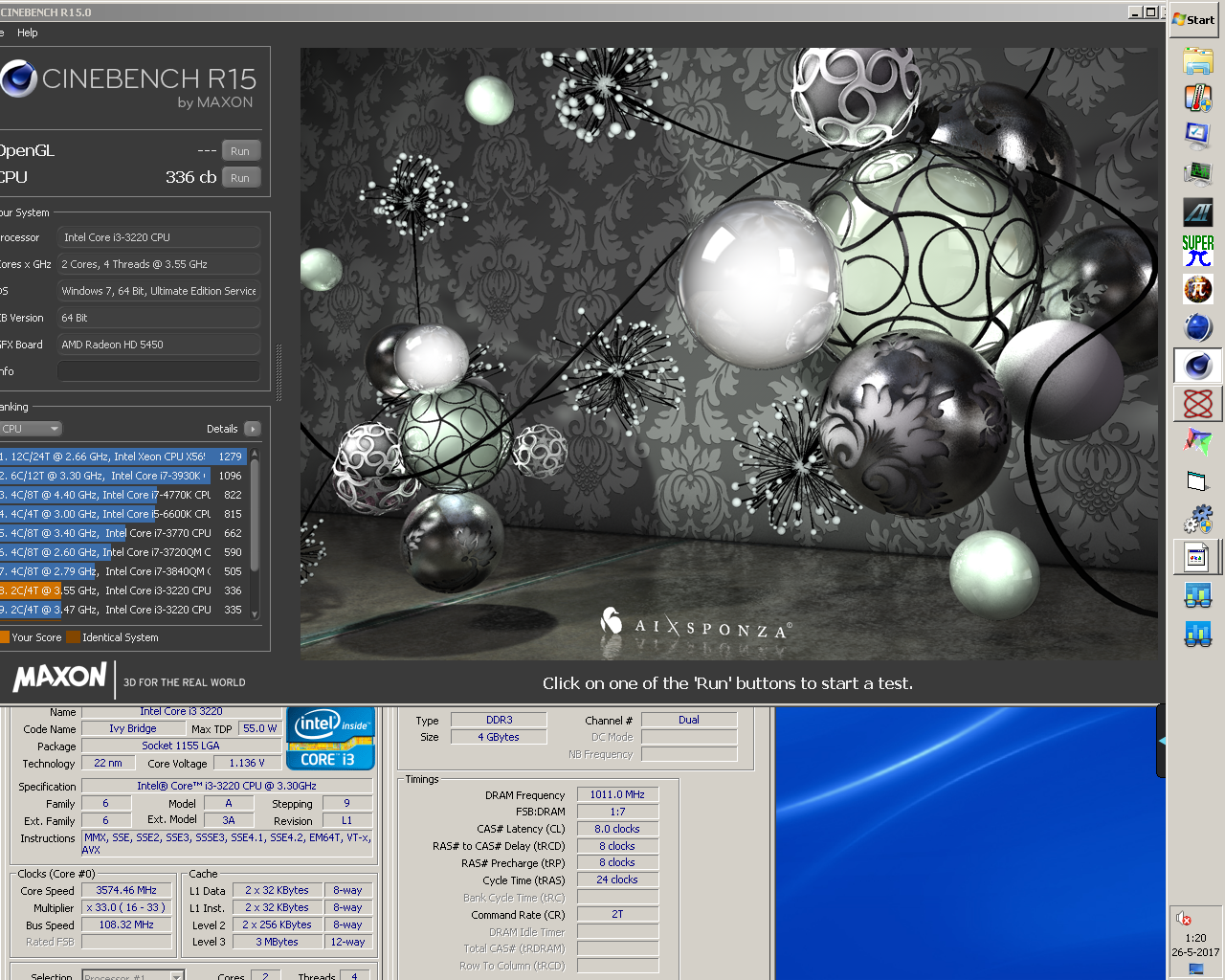
Task: Click the Intel inside Core i3 badge
Action: coord(330,740)
